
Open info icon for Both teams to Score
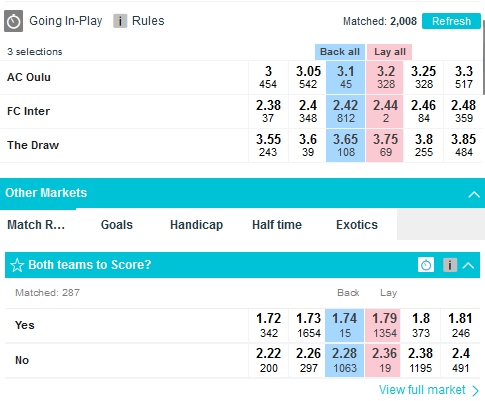[x=450, y=265]
